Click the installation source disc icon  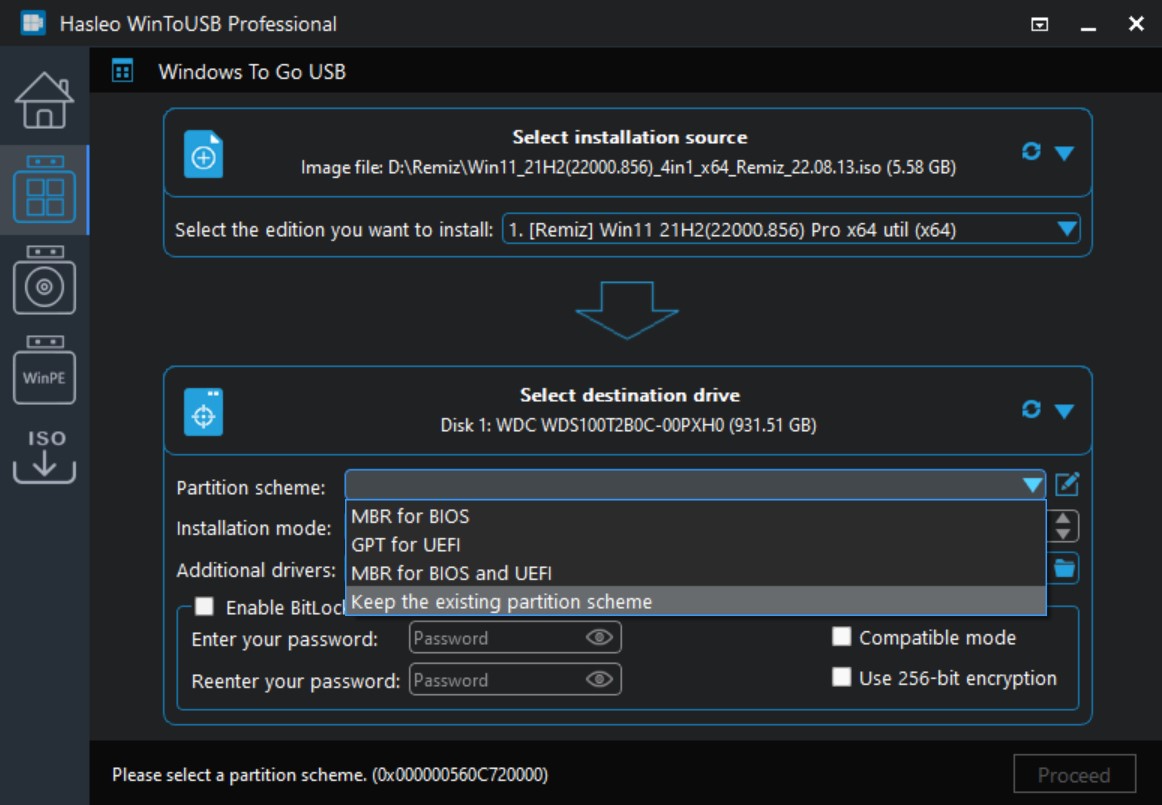pyautogui.click(x=204, y=153)
